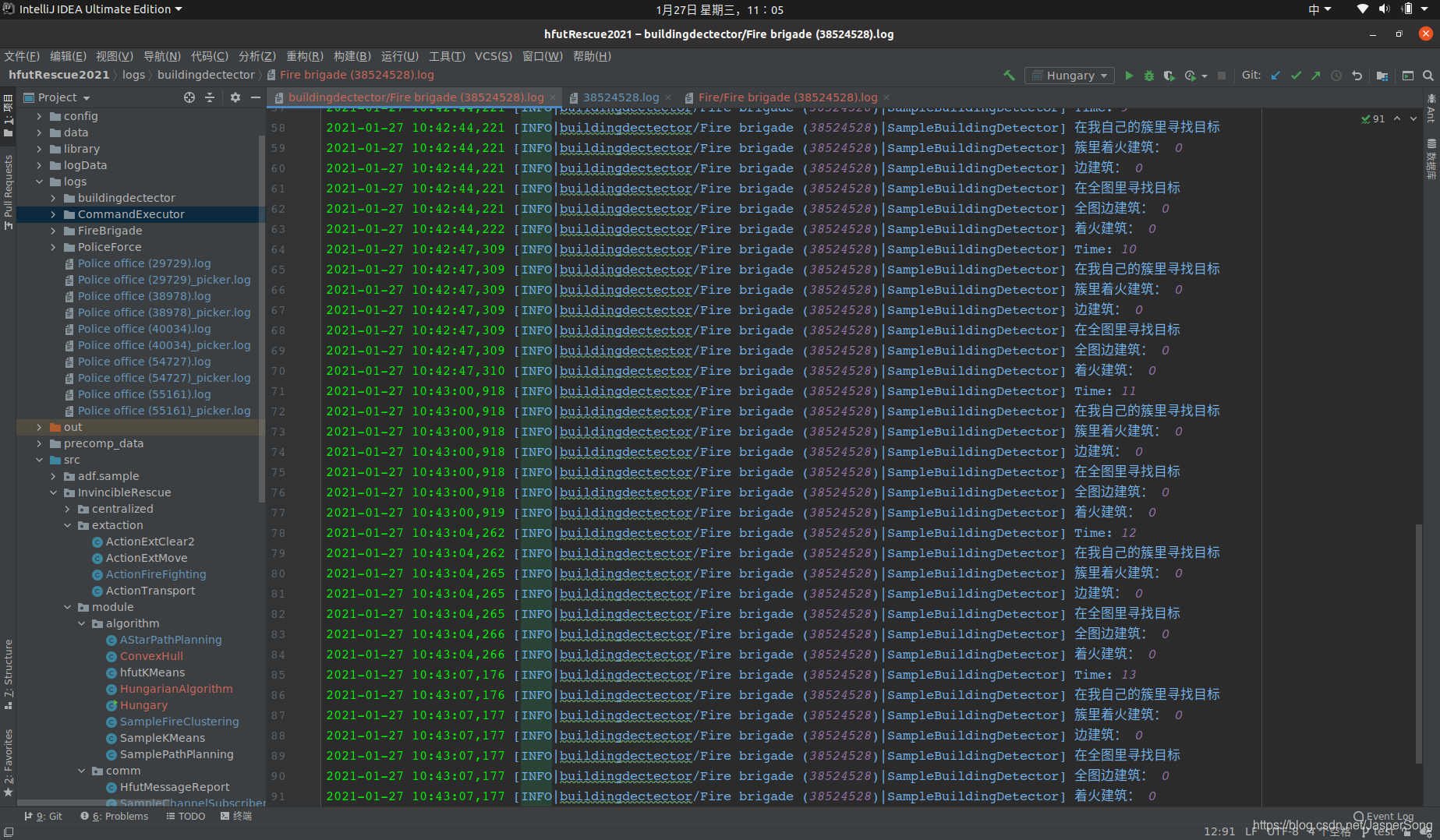Open Search Everywhere with the magnifier icon
The width and height of the screenshot is (1440, 840).
(1428, 76)
